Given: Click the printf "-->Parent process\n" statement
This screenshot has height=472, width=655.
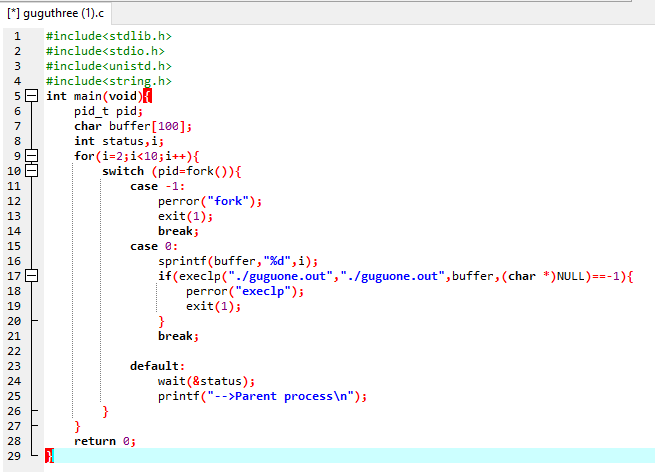Looking at the screenshot, I should click(x=262, y=396).
